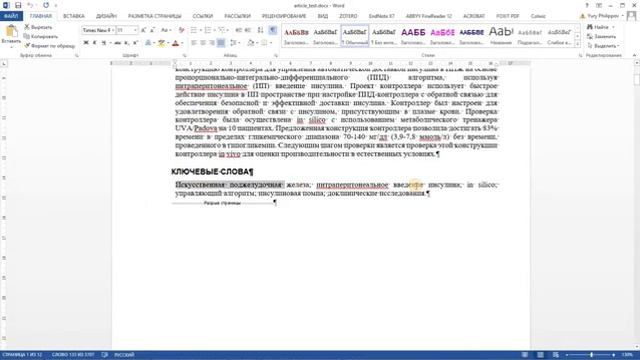
Task: Save the document with the floppy disk icon
Action: (18, 5)
